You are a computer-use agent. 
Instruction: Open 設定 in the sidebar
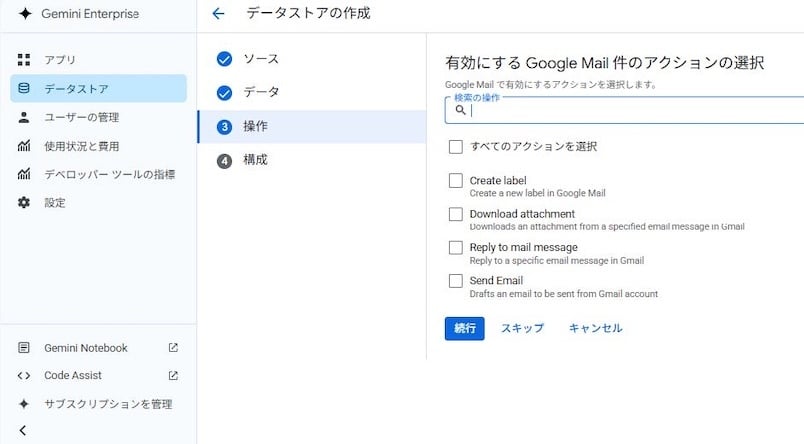point(98,203)
